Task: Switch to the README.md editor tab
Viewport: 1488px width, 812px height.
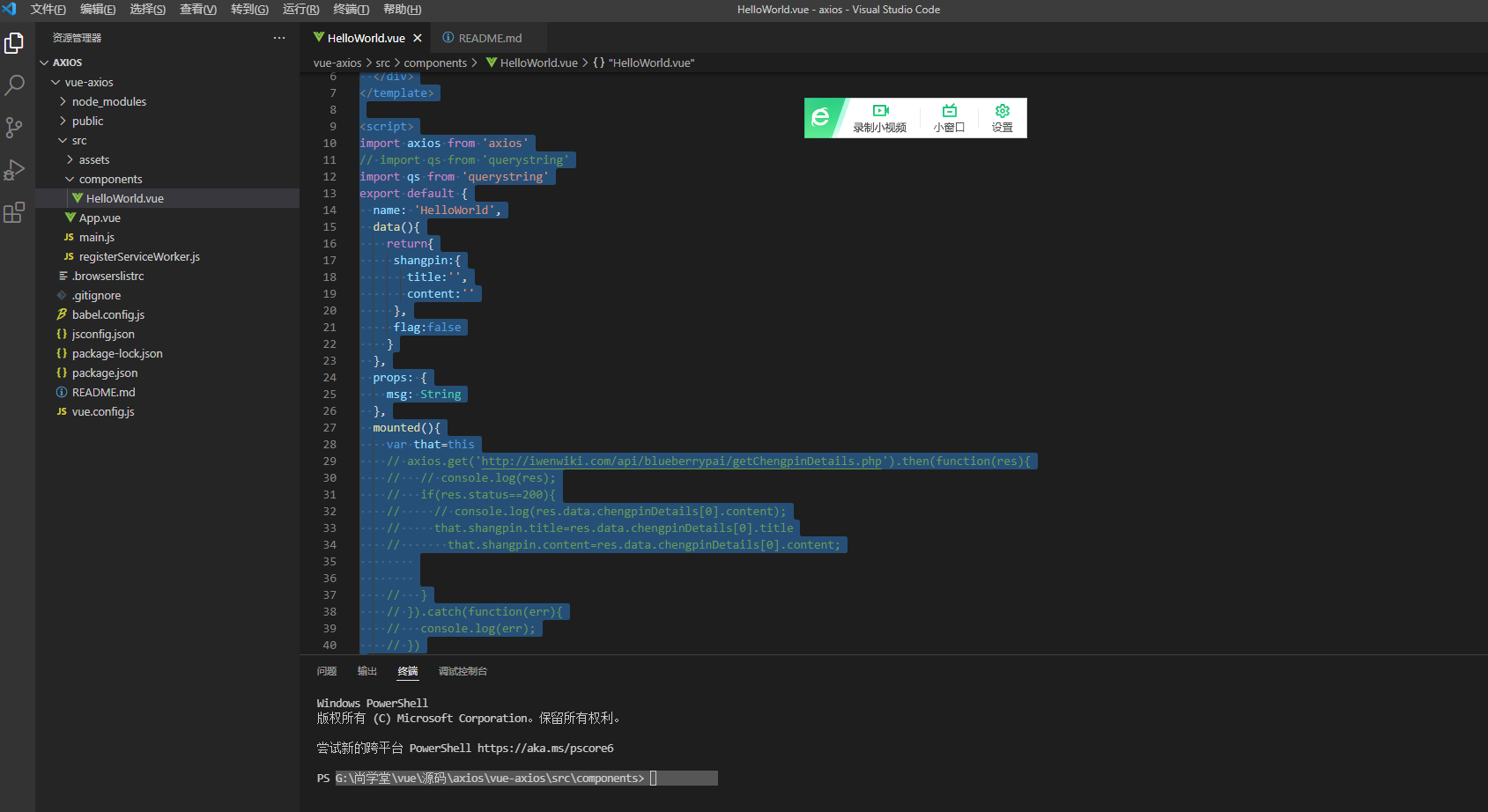Action: (489, 38)
